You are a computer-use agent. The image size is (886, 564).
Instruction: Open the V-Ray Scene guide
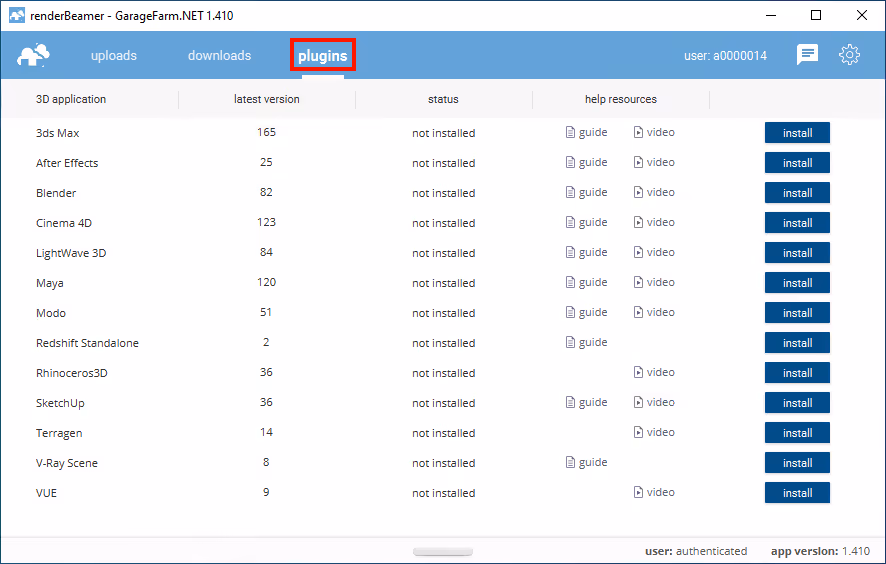coord(587,462)
